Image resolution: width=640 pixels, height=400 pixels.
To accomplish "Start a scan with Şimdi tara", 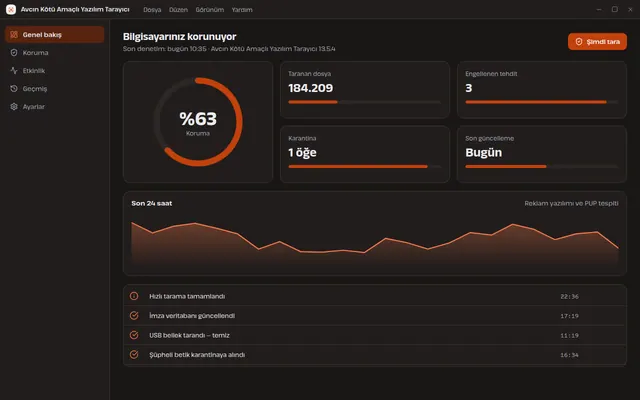I will tap(597, 42).
